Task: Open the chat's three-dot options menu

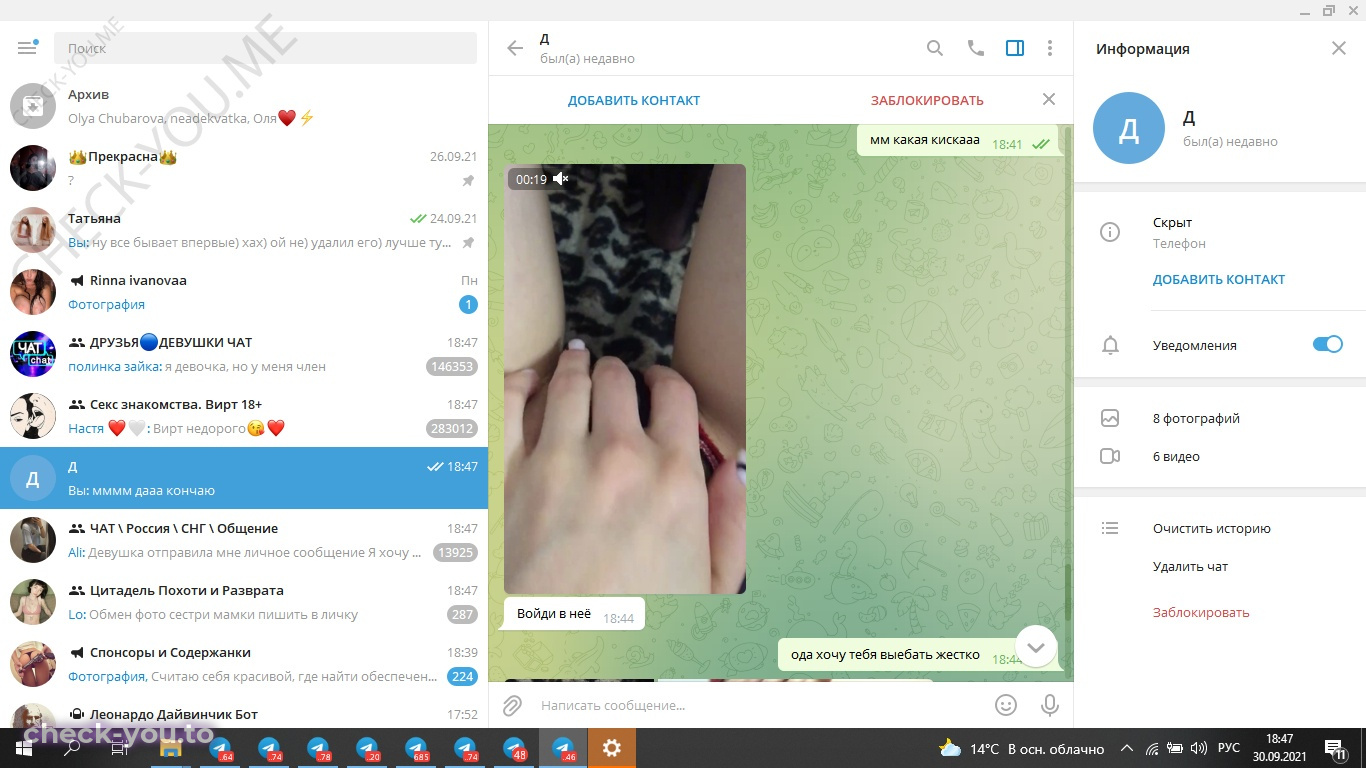Action: coord(1050,48)
